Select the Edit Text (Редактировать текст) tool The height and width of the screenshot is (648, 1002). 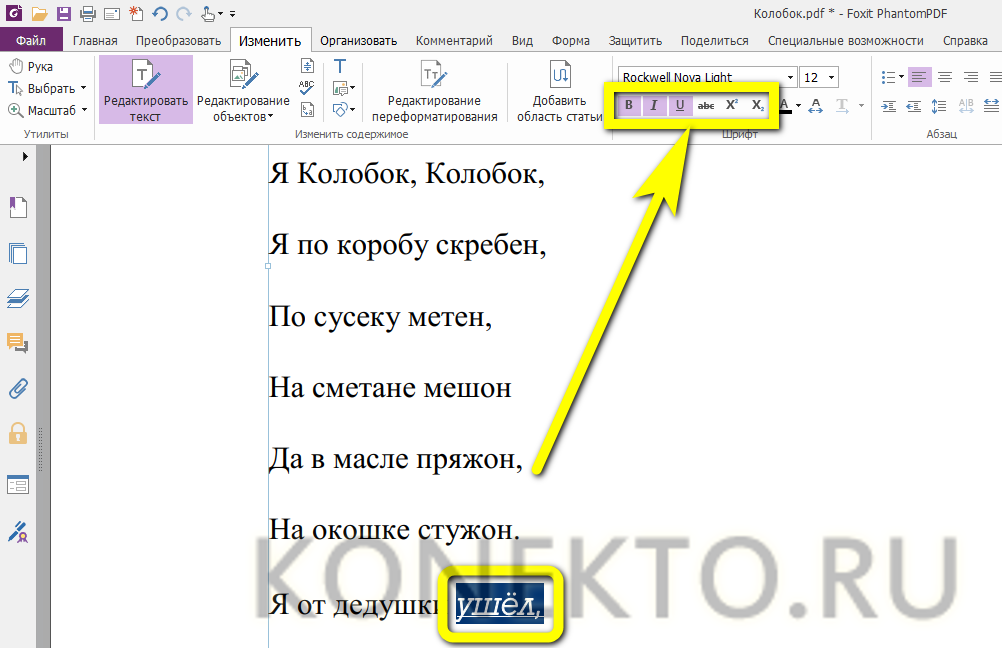[x=145, y=89]
